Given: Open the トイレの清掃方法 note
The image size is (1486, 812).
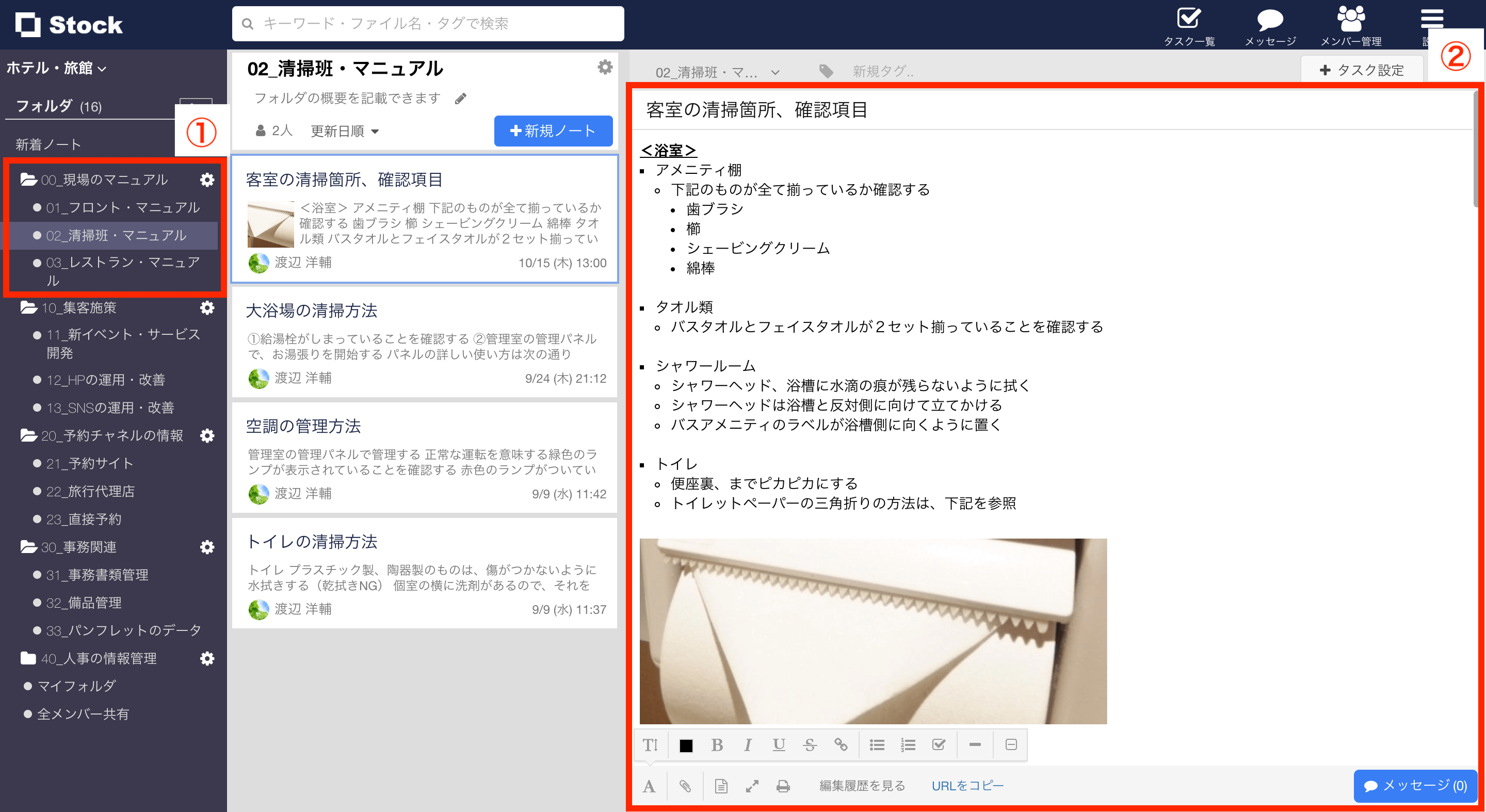Looking at the screenshot, I should 425,573.
